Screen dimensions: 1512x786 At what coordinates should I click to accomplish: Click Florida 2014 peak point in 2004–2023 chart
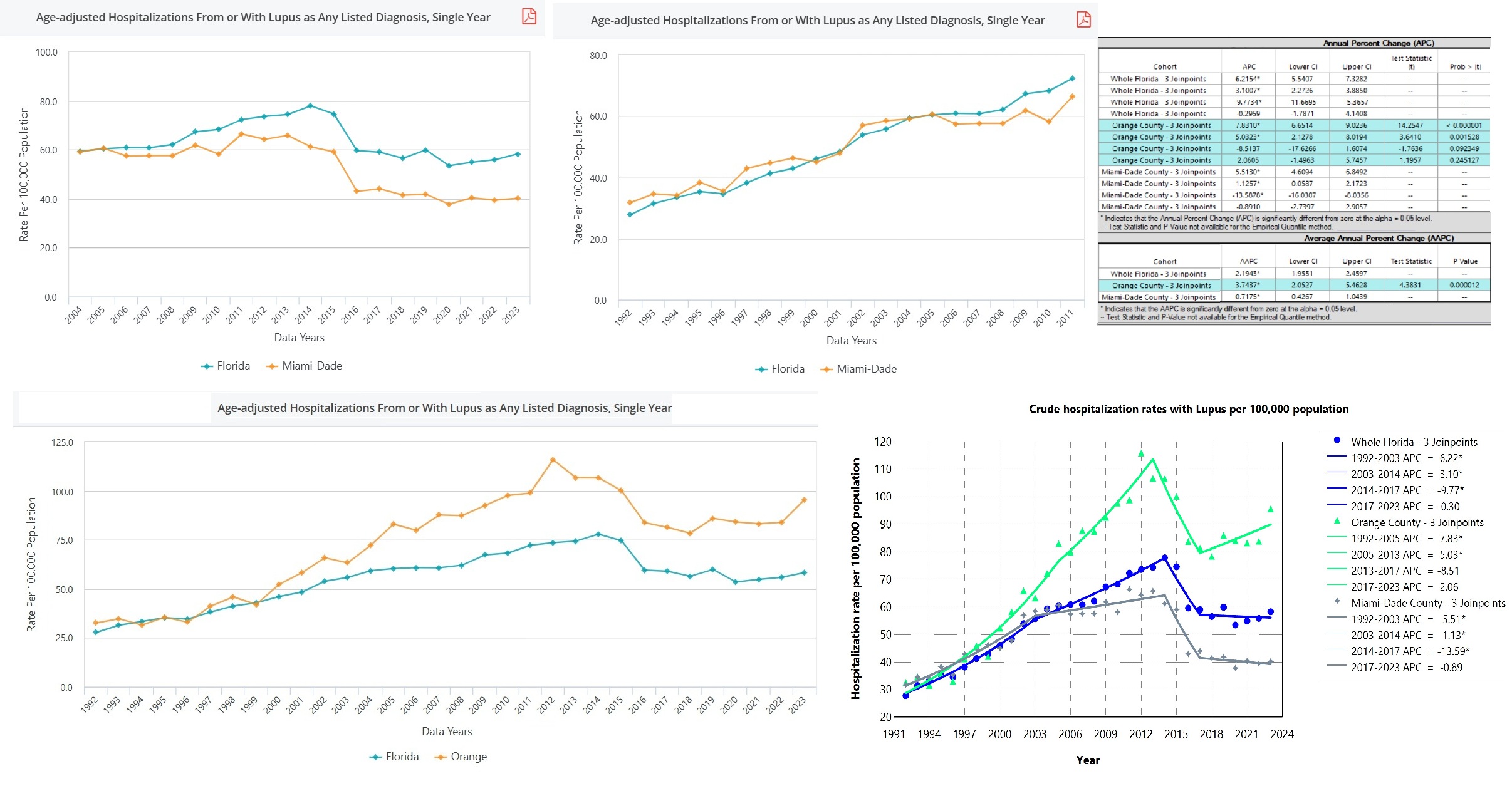(x=310, y=106)
